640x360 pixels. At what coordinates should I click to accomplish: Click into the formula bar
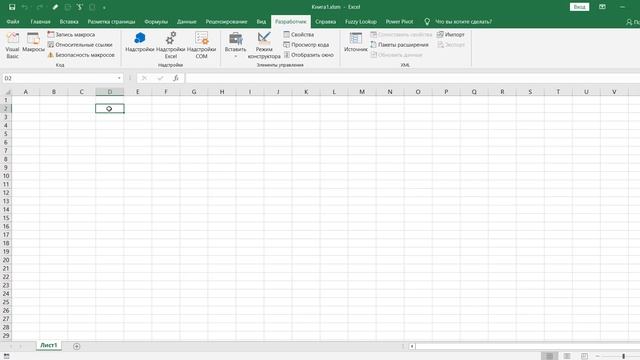(412, 78)
